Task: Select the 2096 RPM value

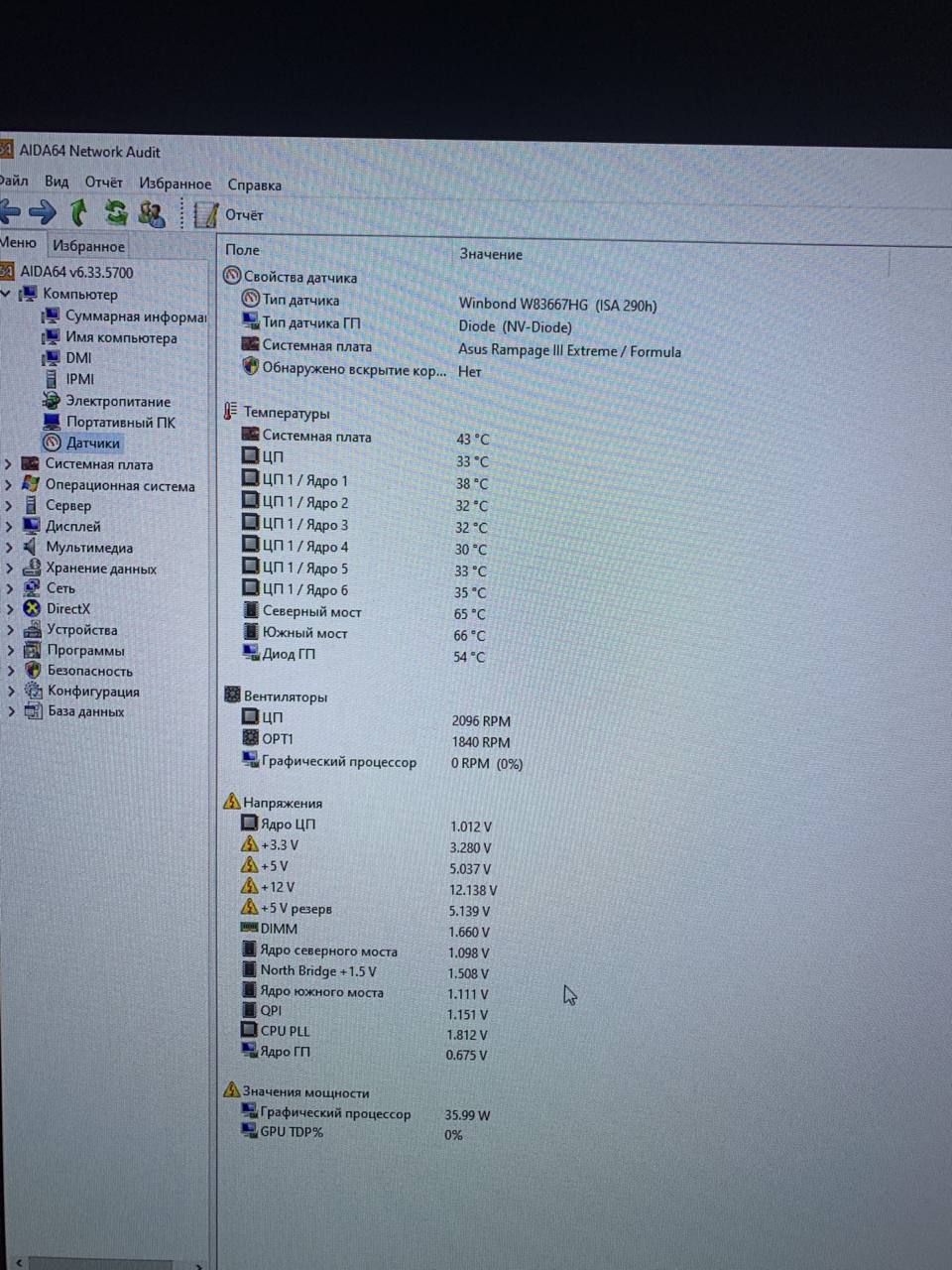Action: 481,721
